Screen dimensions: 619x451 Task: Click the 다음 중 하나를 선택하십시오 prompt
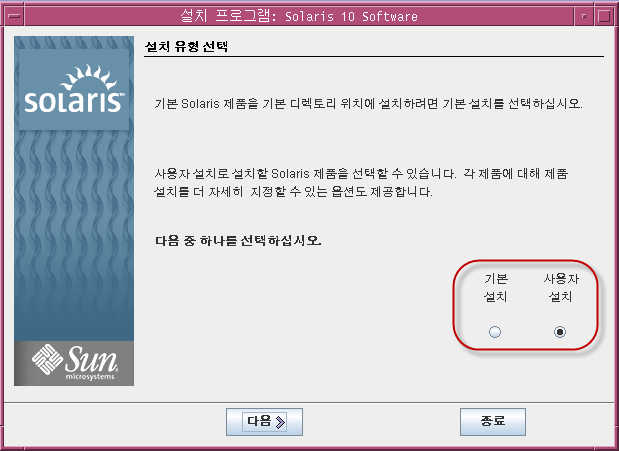pos(238,240)
